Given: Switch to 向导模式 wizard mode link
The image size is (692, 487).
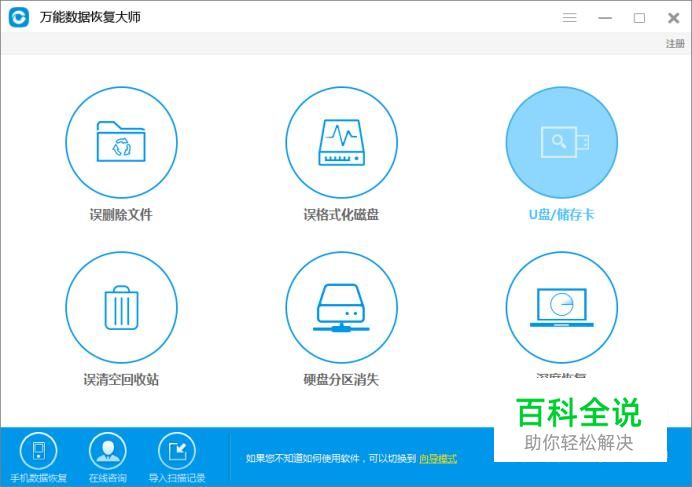Looking at the screenshot, I should pos(438,459).
